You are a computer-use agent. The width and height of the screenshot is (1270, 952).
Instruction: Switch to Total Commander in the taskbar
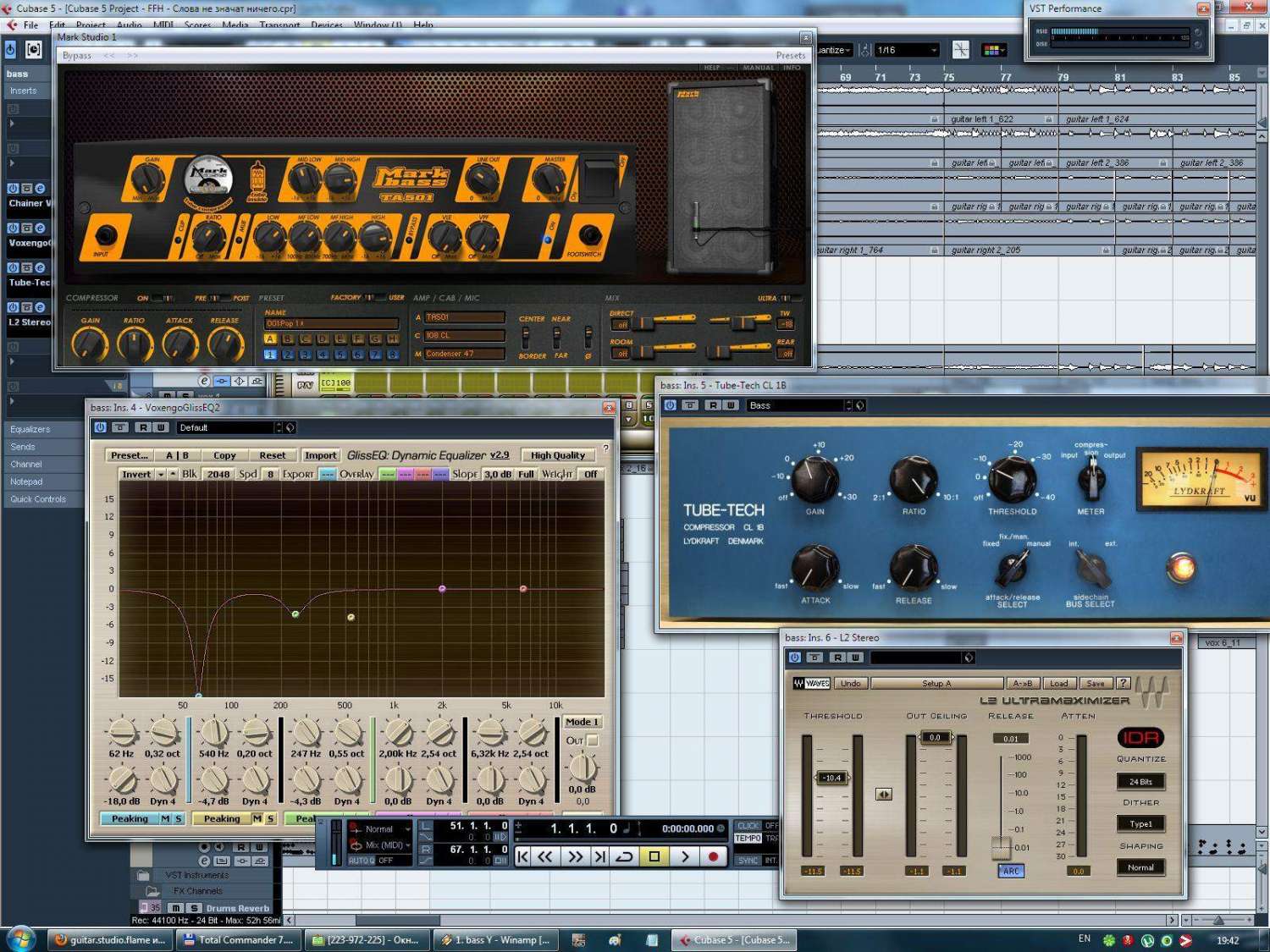pyautogui.click(x=238, y=939)
